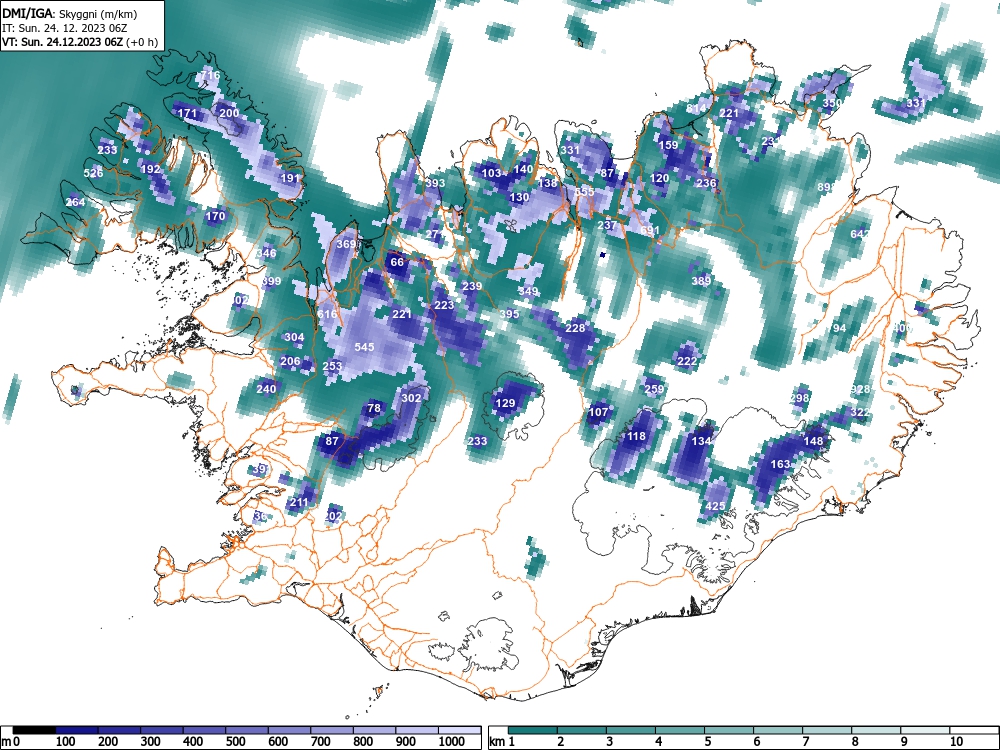This screenshot has height=750, width=1000.
Task: Click the palest lavender segment near 1000
Action: (460, 730)
